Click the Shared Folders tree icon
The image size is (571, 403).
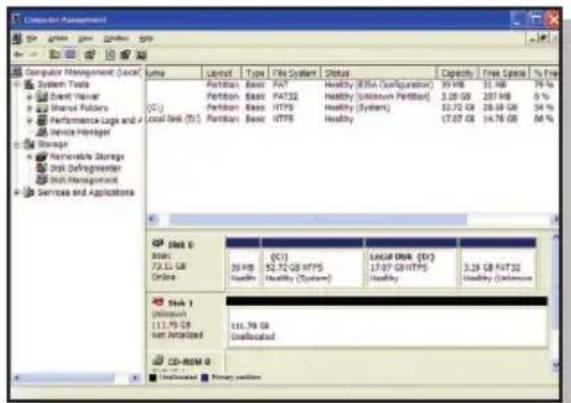(x=43, y=108)
